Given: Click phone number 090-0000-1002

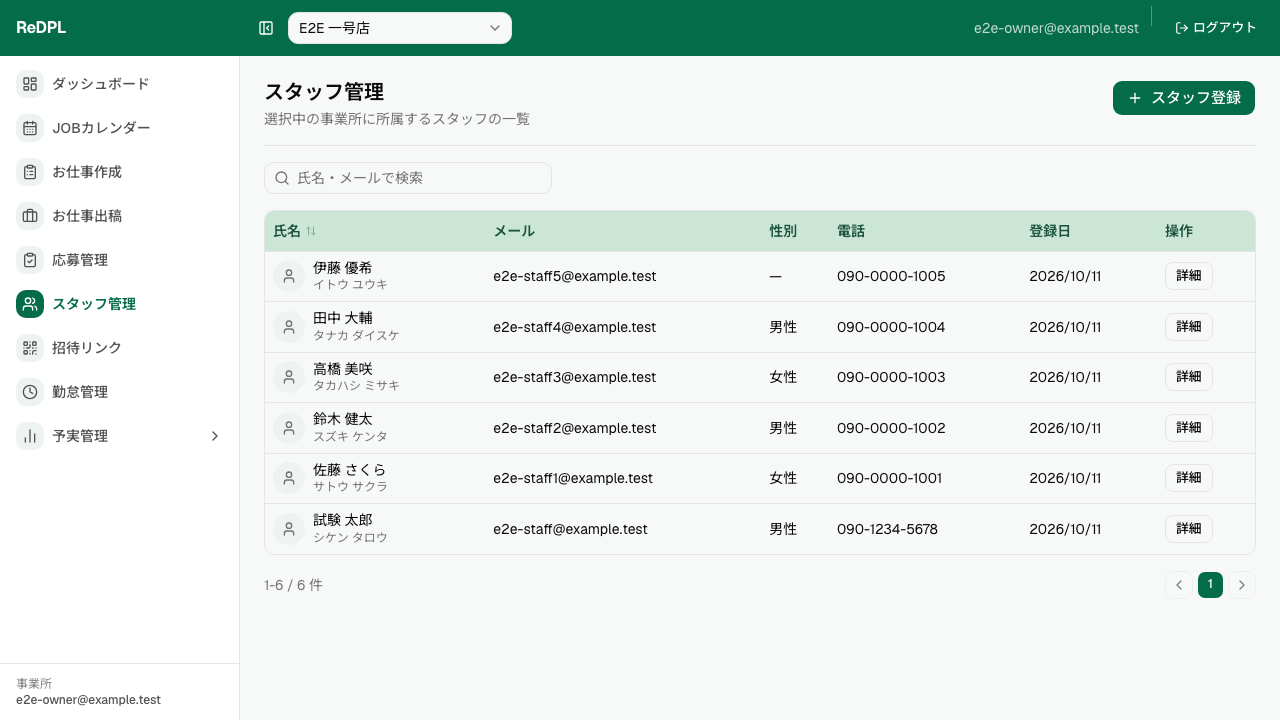Looking at the screenshot, I should [891, 428].
